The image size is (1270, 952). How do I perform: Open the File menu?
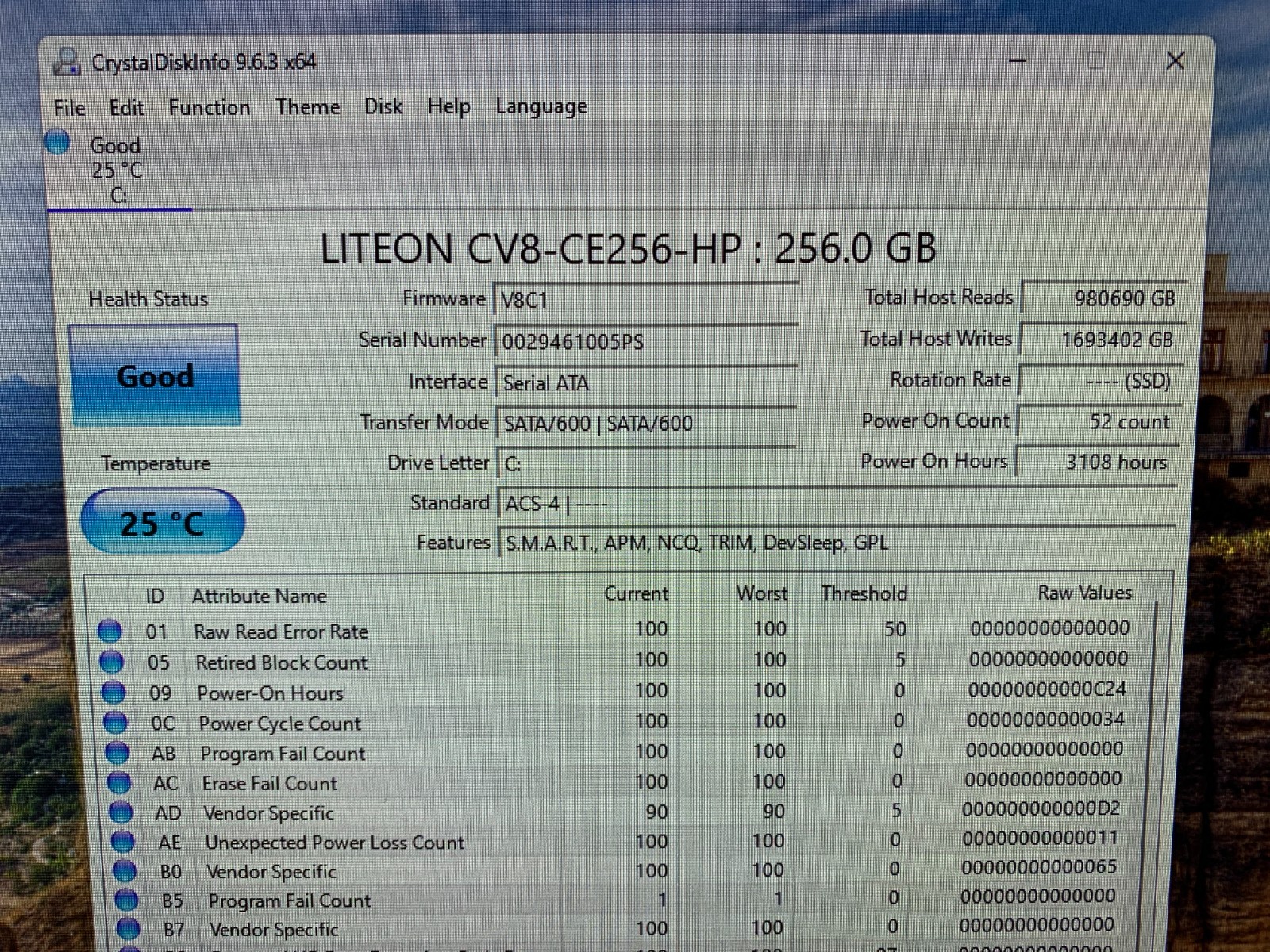click(70, 107)
